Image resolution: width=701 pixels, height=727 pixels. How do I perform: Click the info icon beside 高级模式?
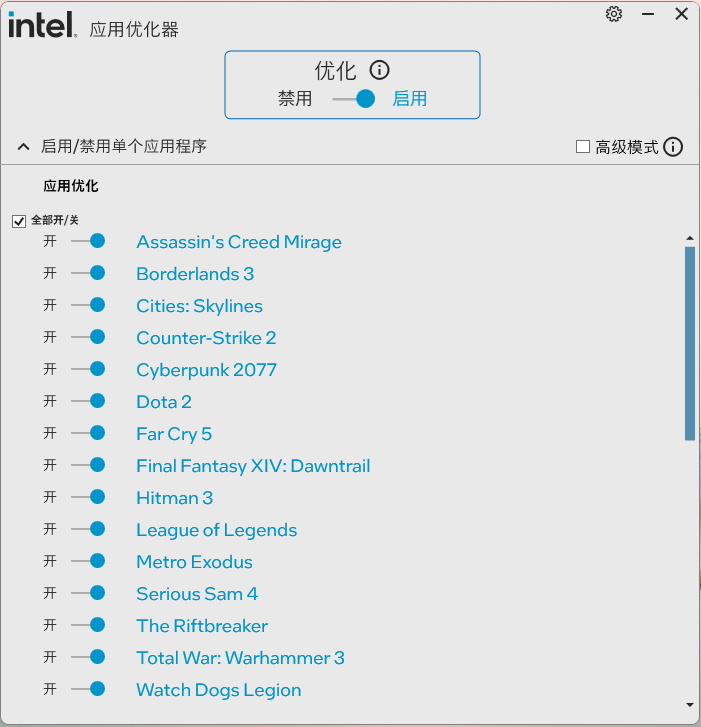point(673,147)
